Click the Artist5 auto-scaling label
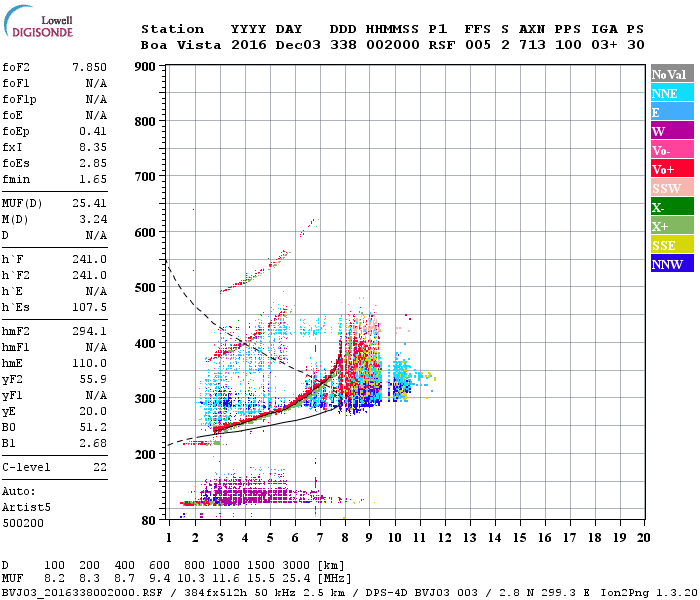 (26, 508)
